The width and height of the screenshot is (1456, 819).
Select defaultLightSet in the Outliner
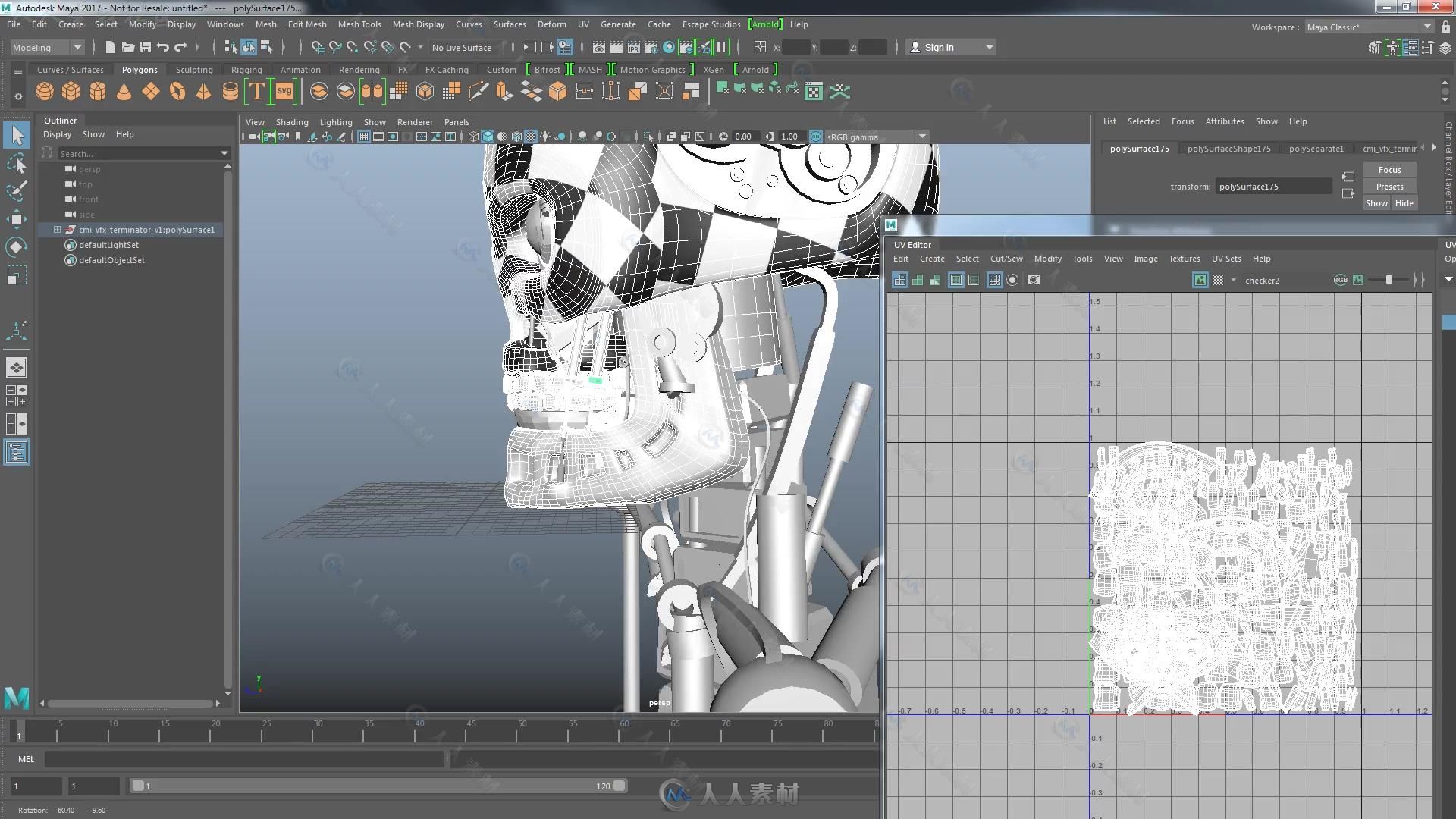(x=108, y=245)
